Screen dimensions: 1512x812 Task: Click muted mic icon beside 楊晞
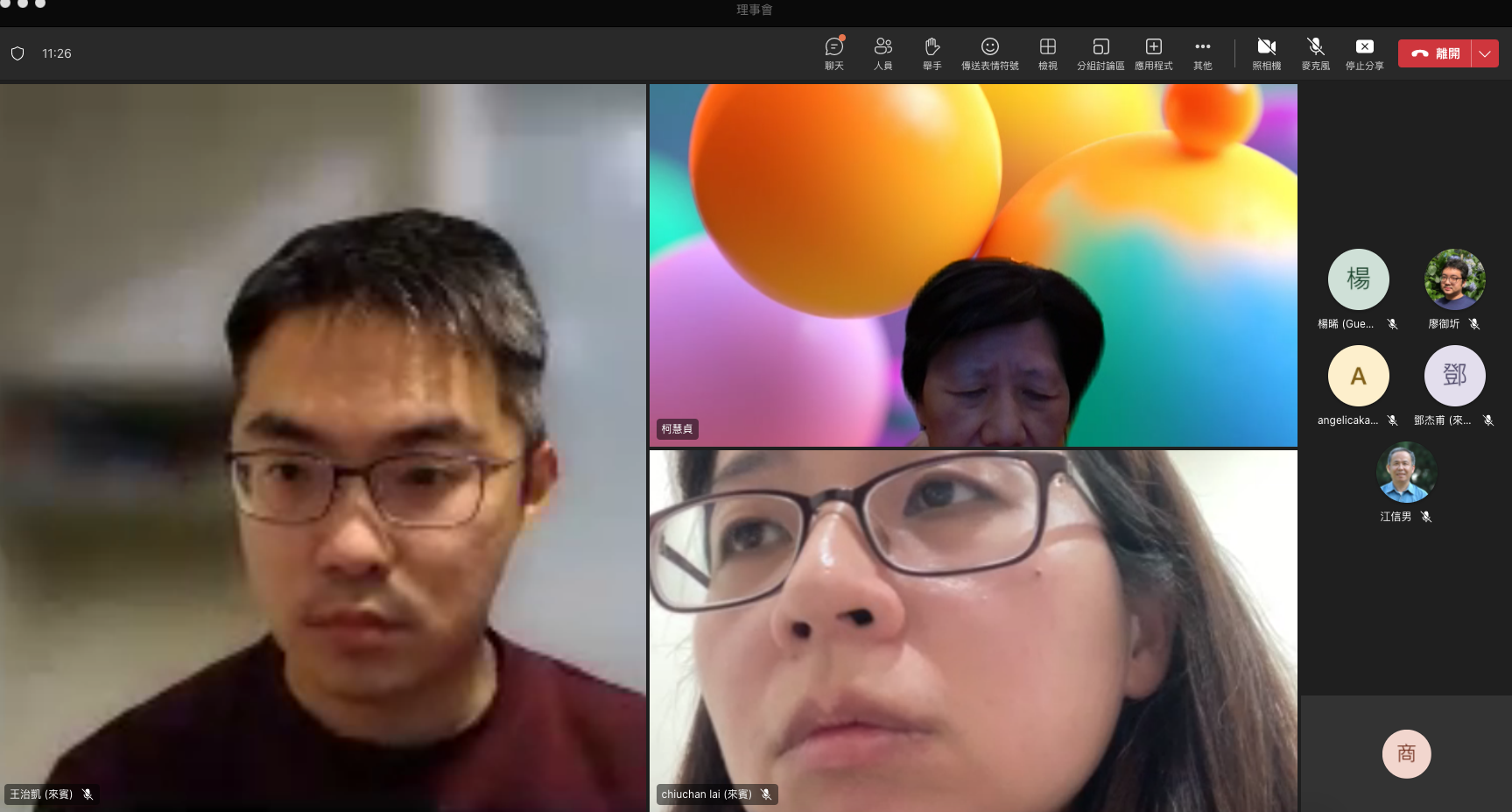(1392, 324)
